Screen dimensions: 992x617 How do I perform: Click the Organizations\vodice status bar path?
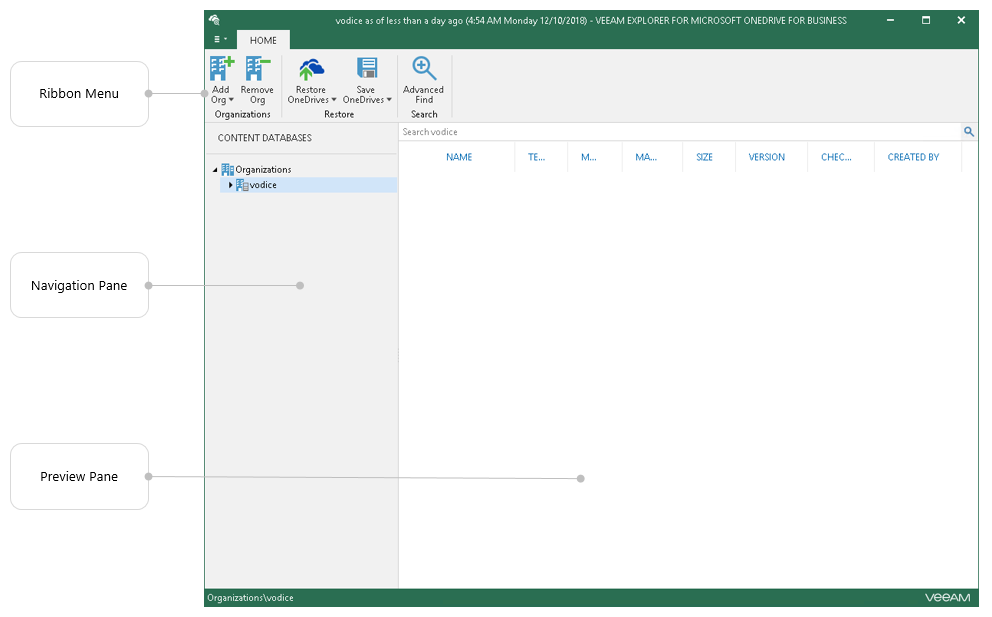pyautogui.click(x=251, y=597)
